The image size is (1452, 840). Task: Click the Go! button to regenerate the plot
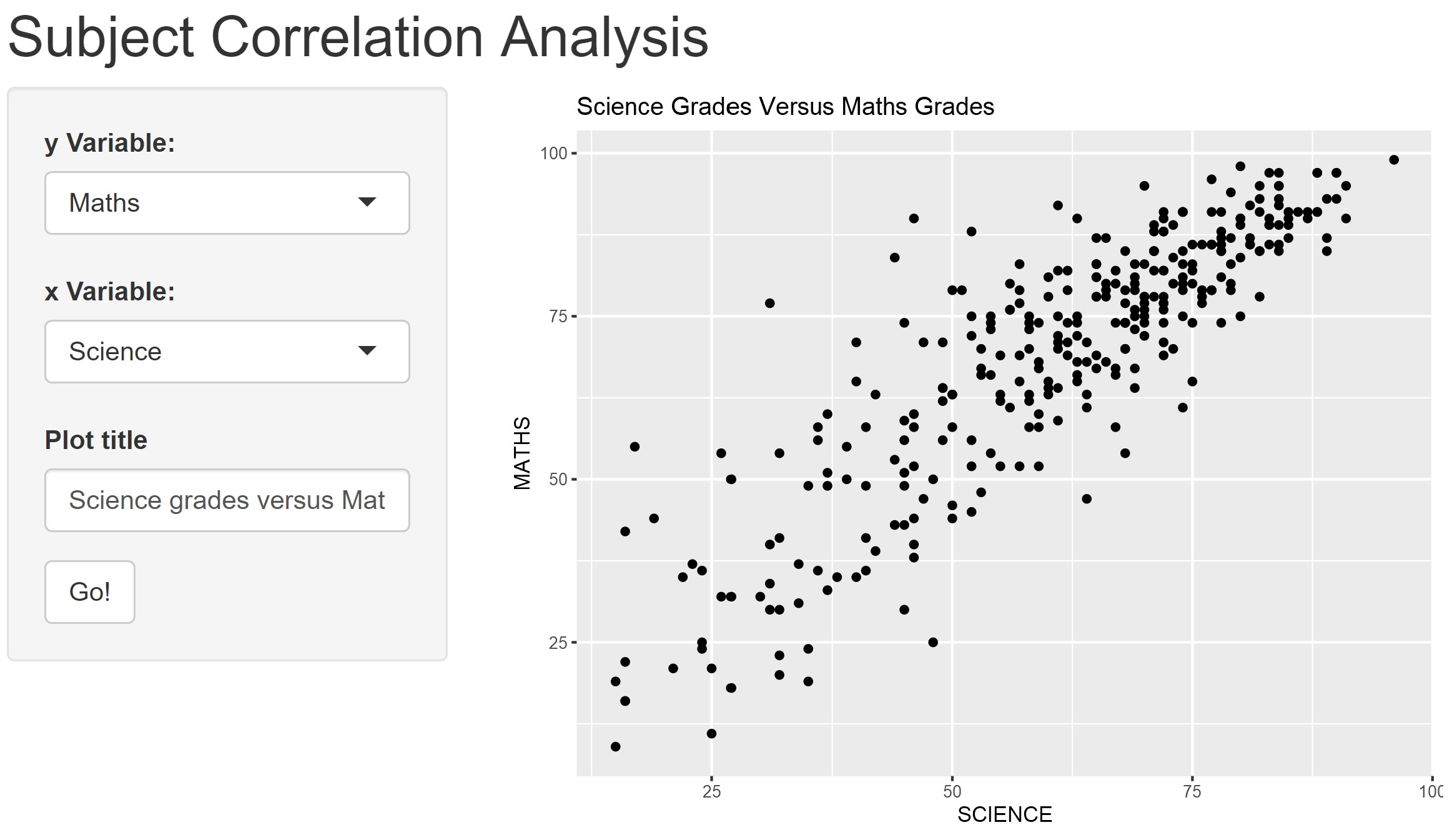[x=89, y=592]
